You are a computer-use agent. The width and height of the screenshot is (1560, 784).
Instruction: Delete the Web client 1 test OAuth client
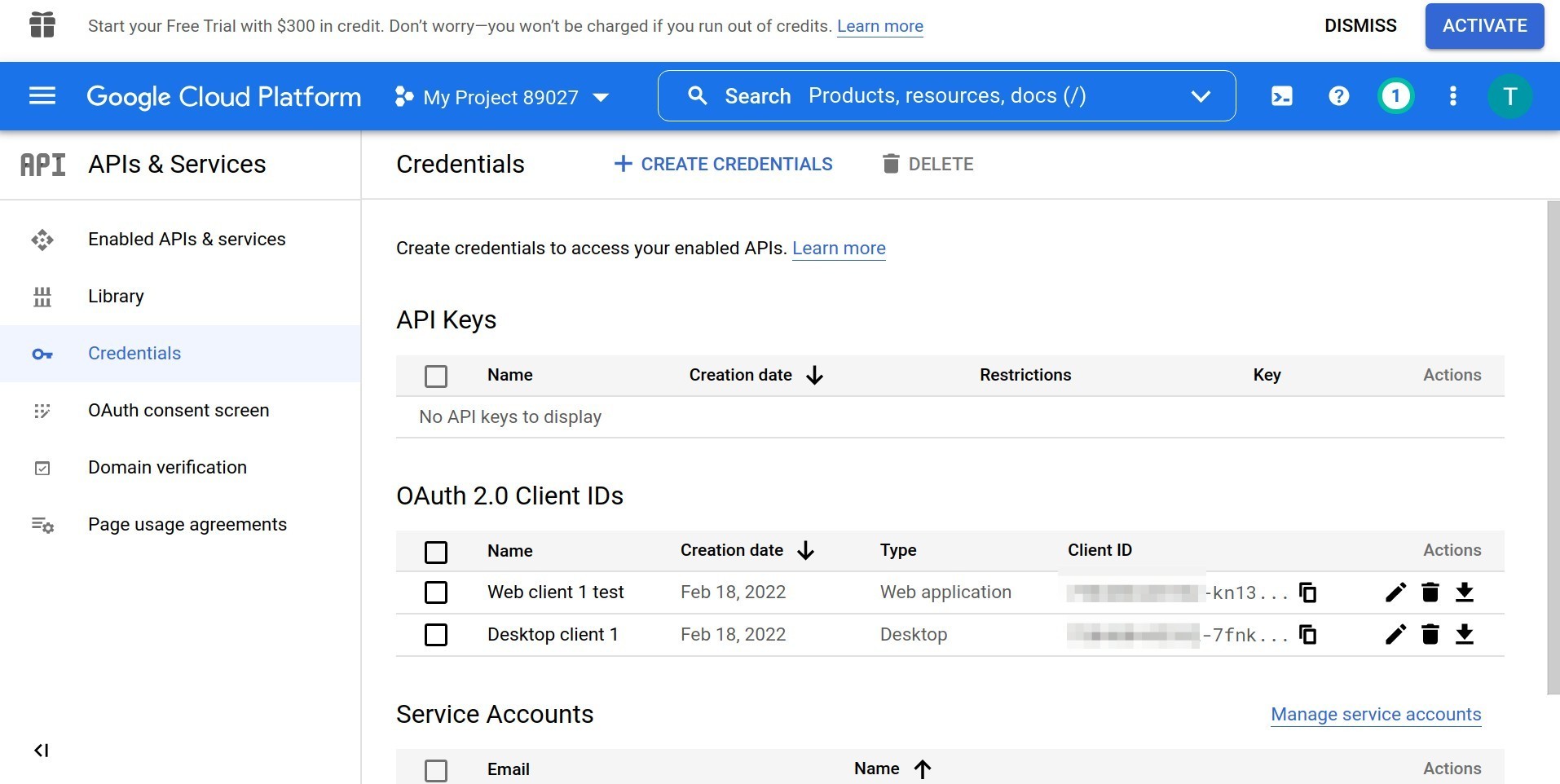1430,592
